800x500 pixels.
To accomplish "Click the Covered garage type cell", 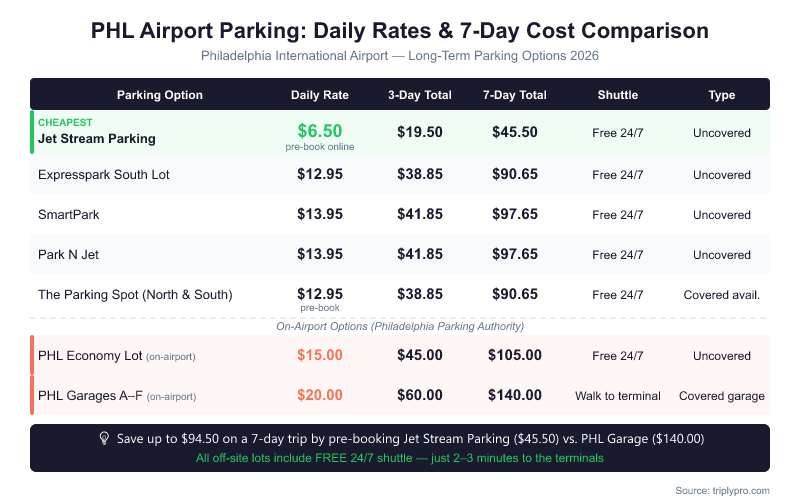I will click(722, 396).
